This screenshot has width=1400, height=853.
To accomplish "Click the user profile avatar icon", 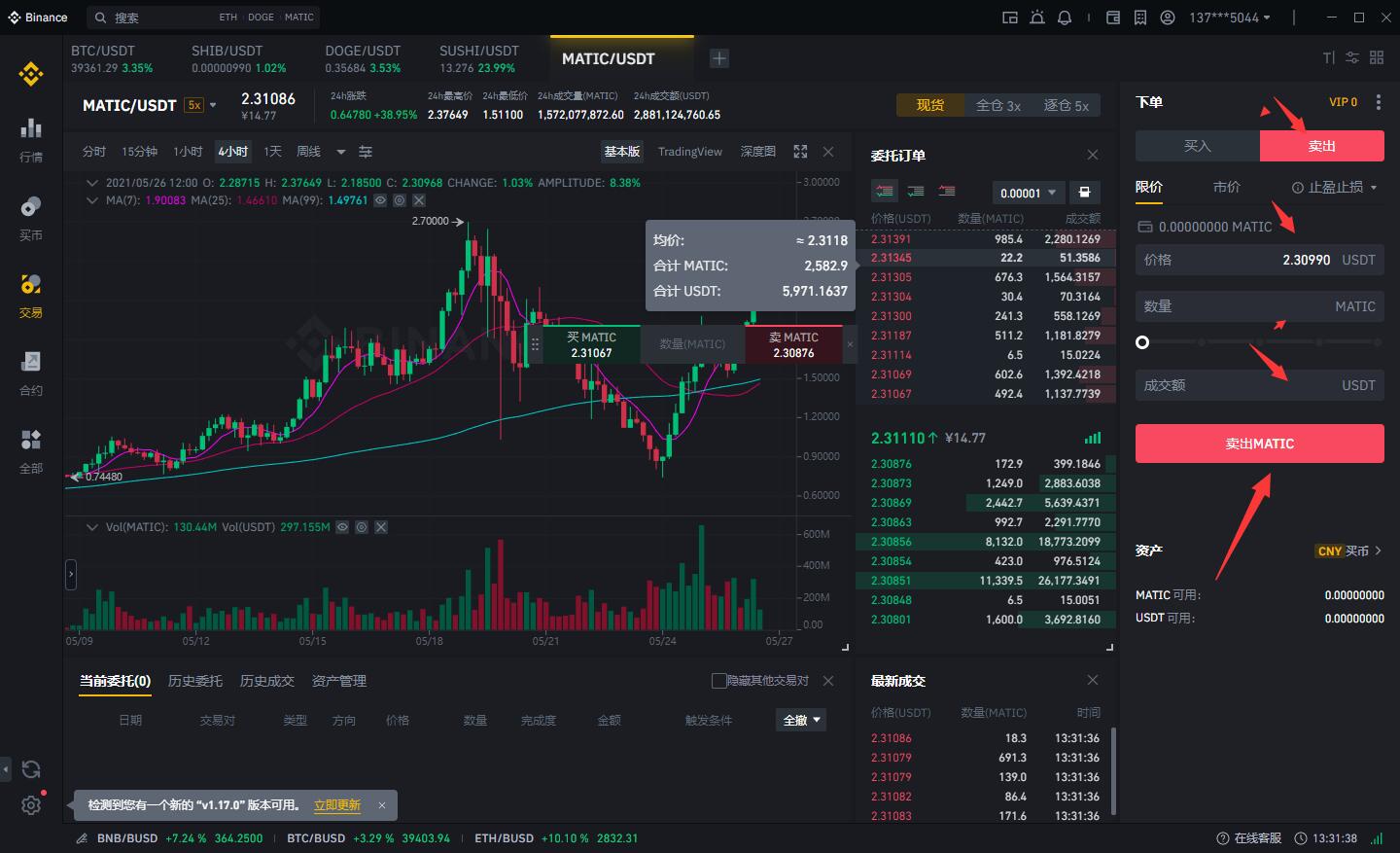I will (1168, 18).
